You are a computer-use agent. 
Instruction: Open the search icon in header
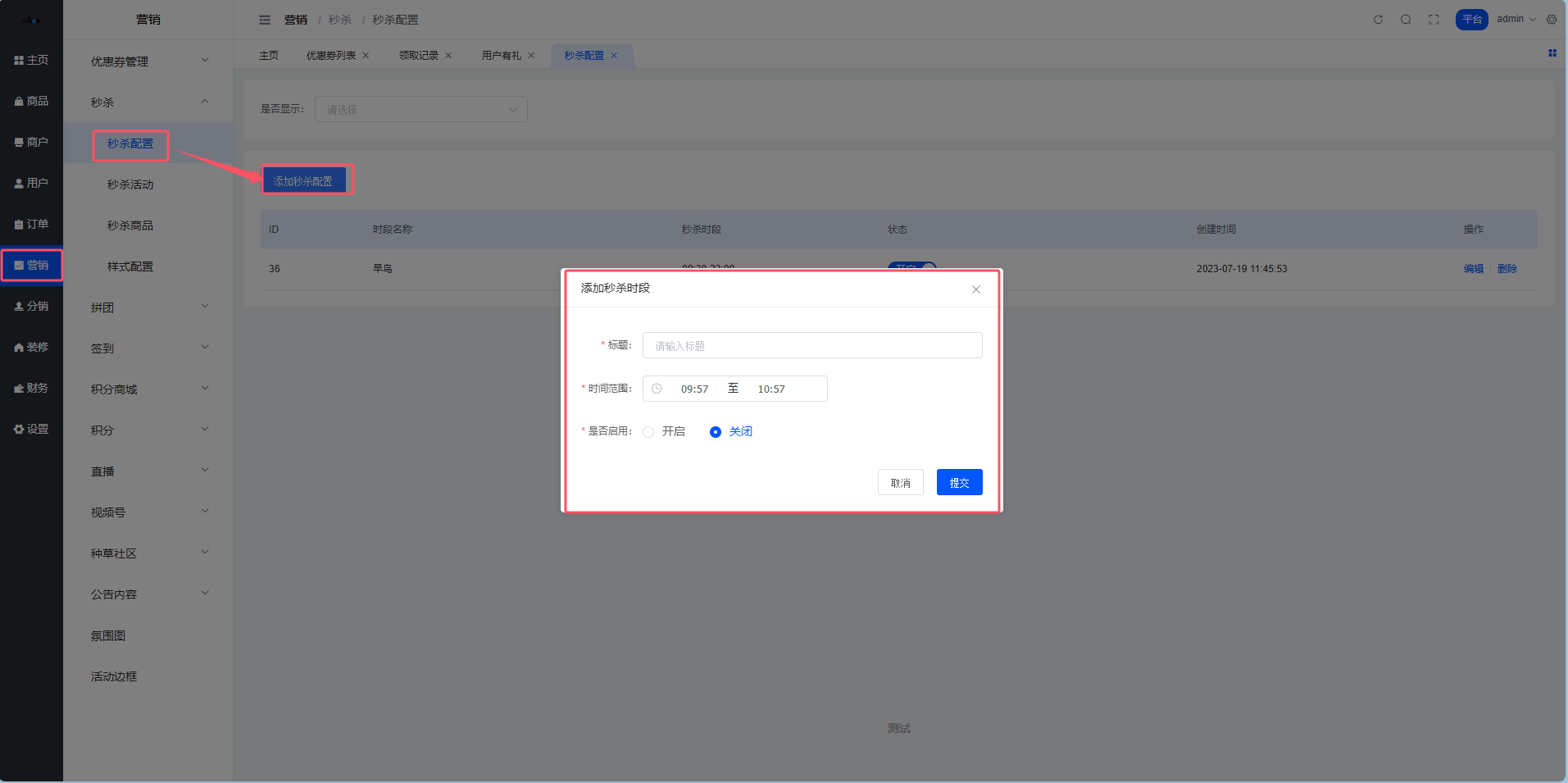pos(1406,20)
